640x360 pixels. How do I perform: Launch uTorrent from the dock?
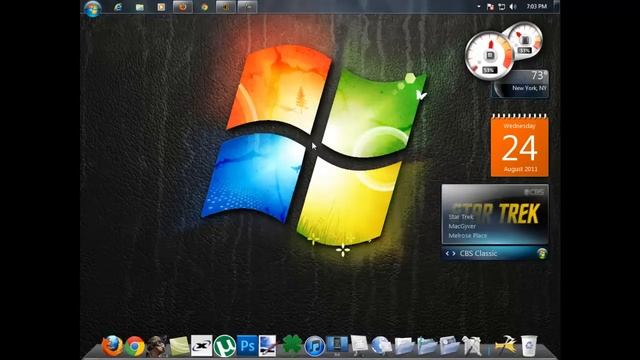coord(224,346)
